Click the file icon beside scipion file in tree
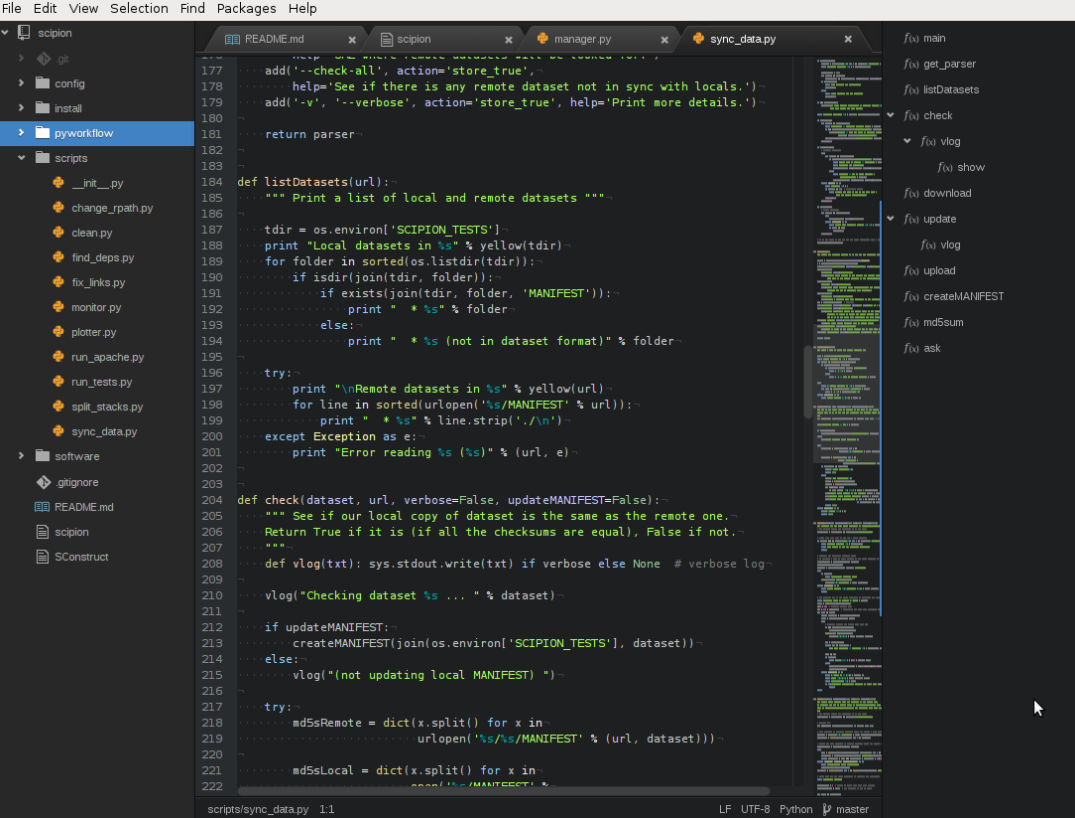 pos(42,531)
